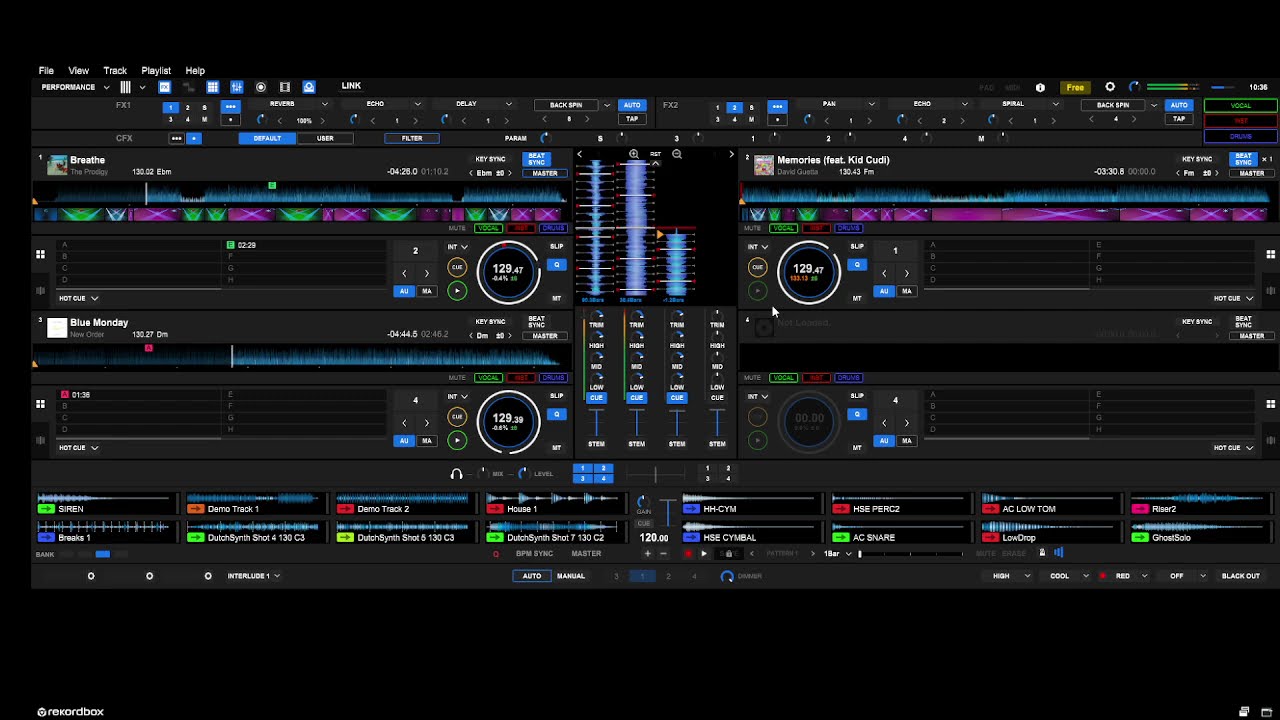1280x720 pixels.
Task: Open pad grid icon for deck 2
Action: (x=1271, y=254)
